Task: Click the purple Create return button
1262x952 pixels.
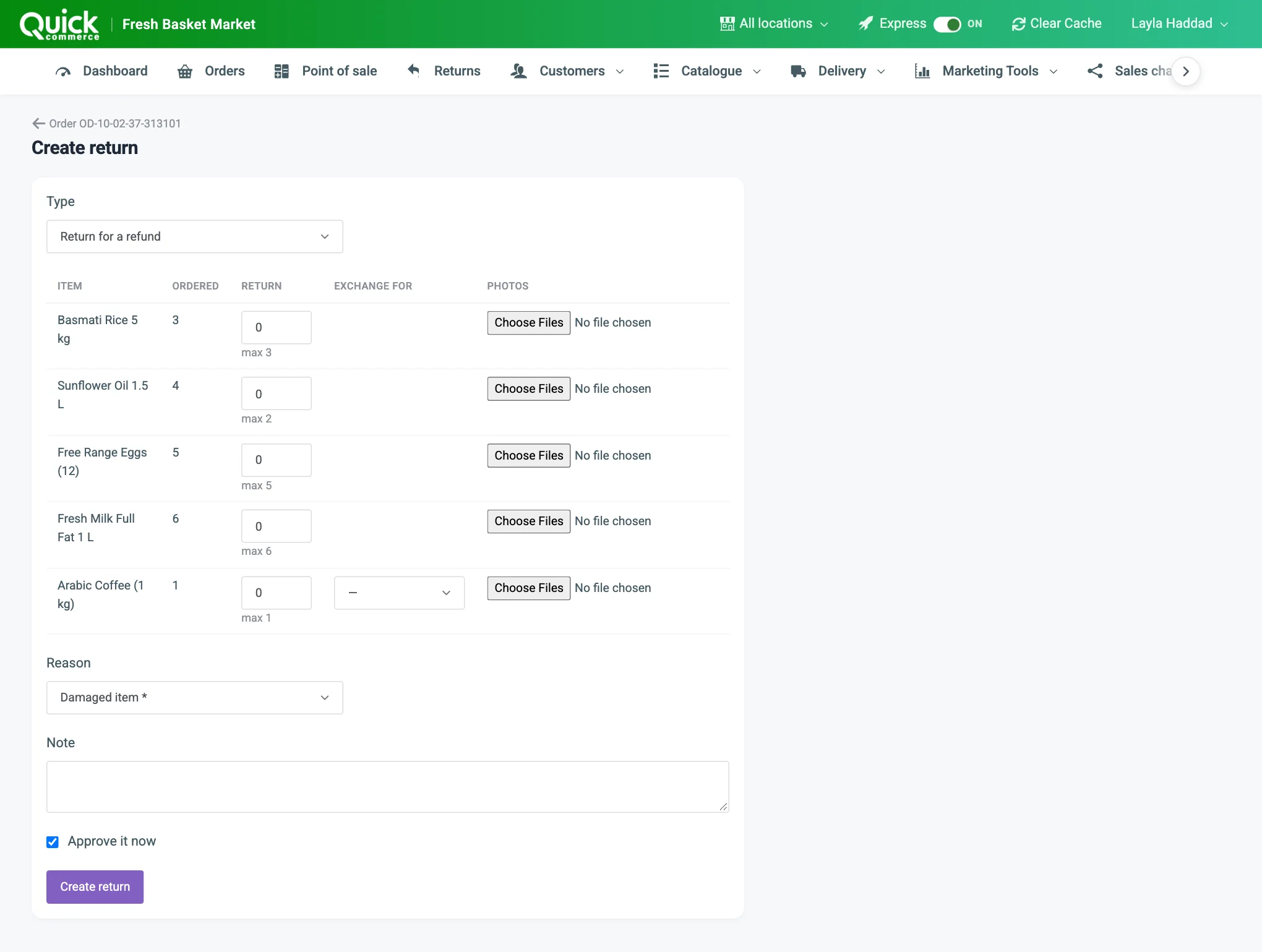Action: coord(95,887)
